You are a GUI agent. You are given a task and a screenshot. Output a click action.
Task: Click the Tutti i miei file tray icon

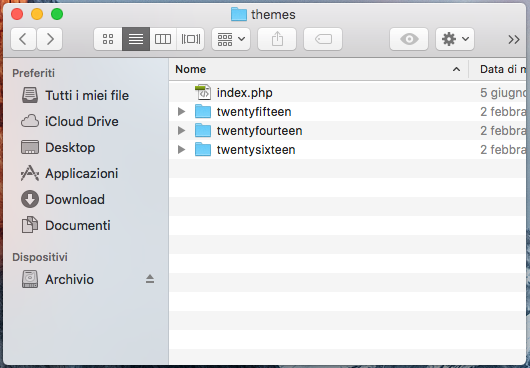pyautogui.click(x=30, y=95)
